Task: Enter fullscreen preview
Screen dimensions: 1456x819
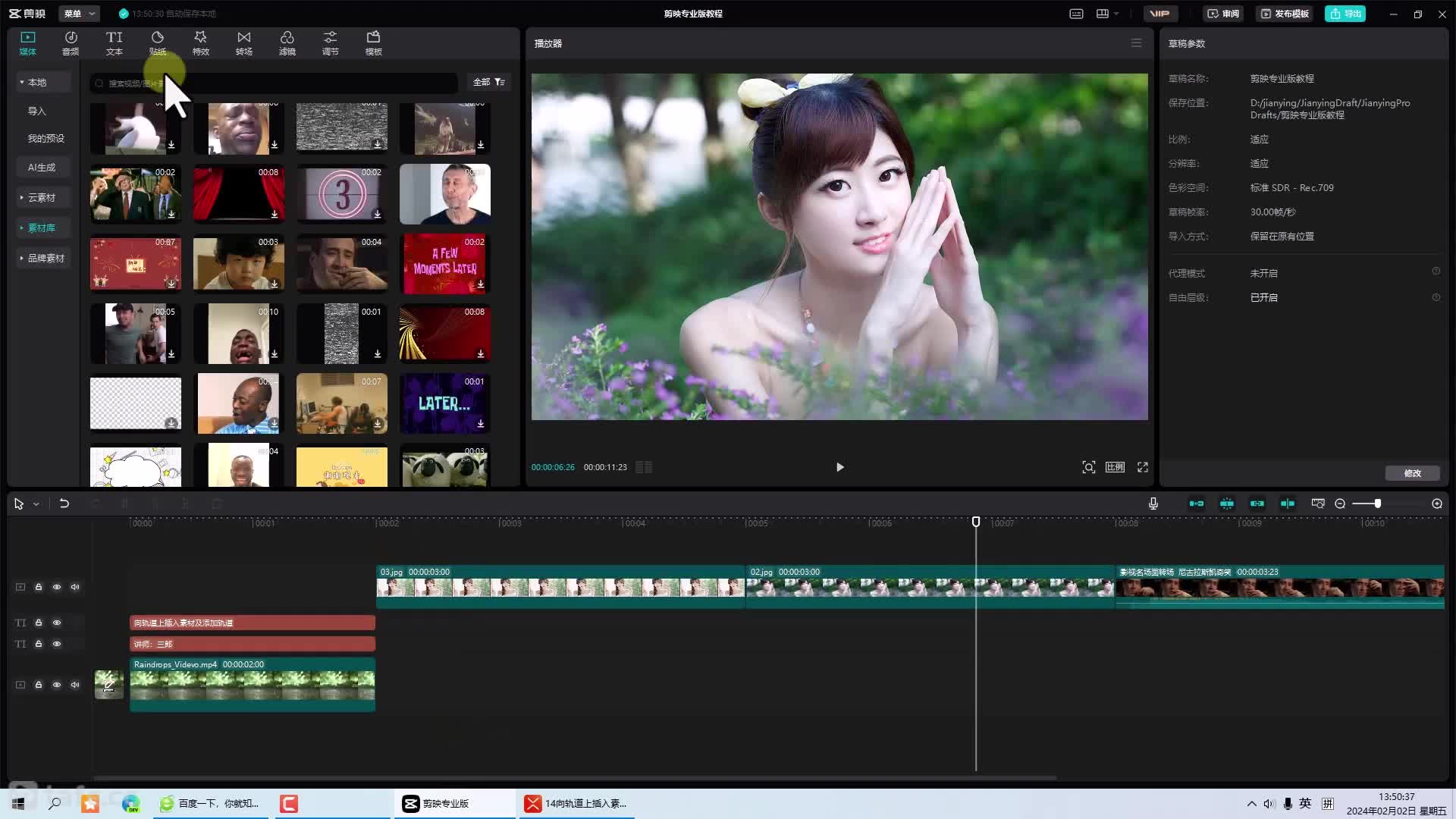Action: (x=1143, y=467)
